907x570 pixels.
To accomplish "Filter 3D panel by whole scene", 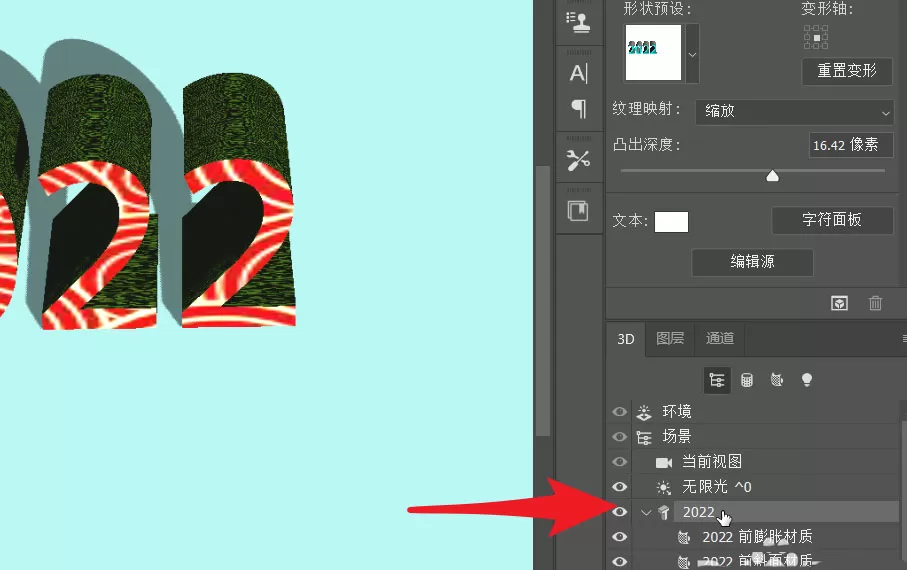I will [x=717, y=380].
